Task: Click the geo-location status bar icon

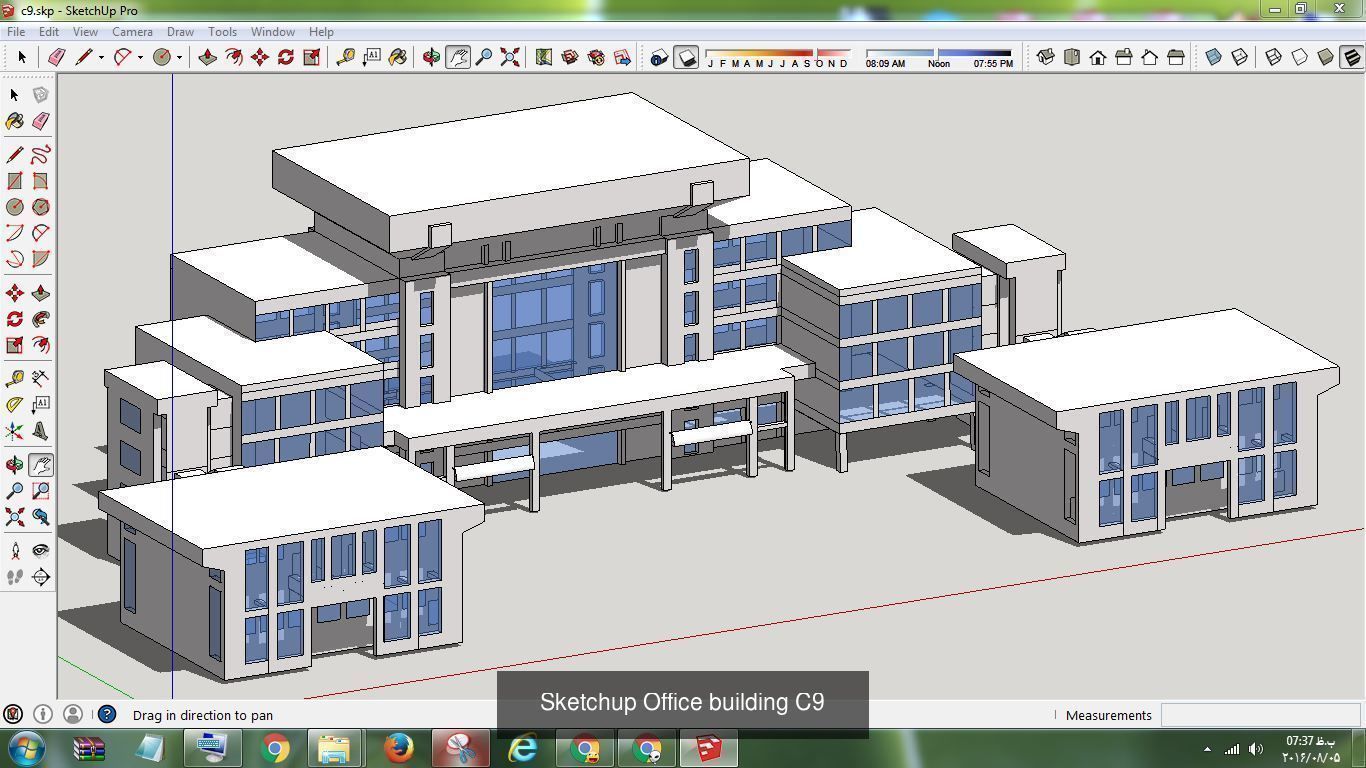Action: 13,714
